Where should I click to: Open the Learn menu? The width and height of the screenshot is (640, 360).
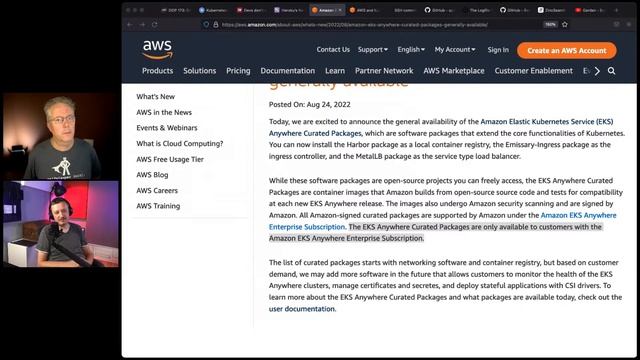335,71
